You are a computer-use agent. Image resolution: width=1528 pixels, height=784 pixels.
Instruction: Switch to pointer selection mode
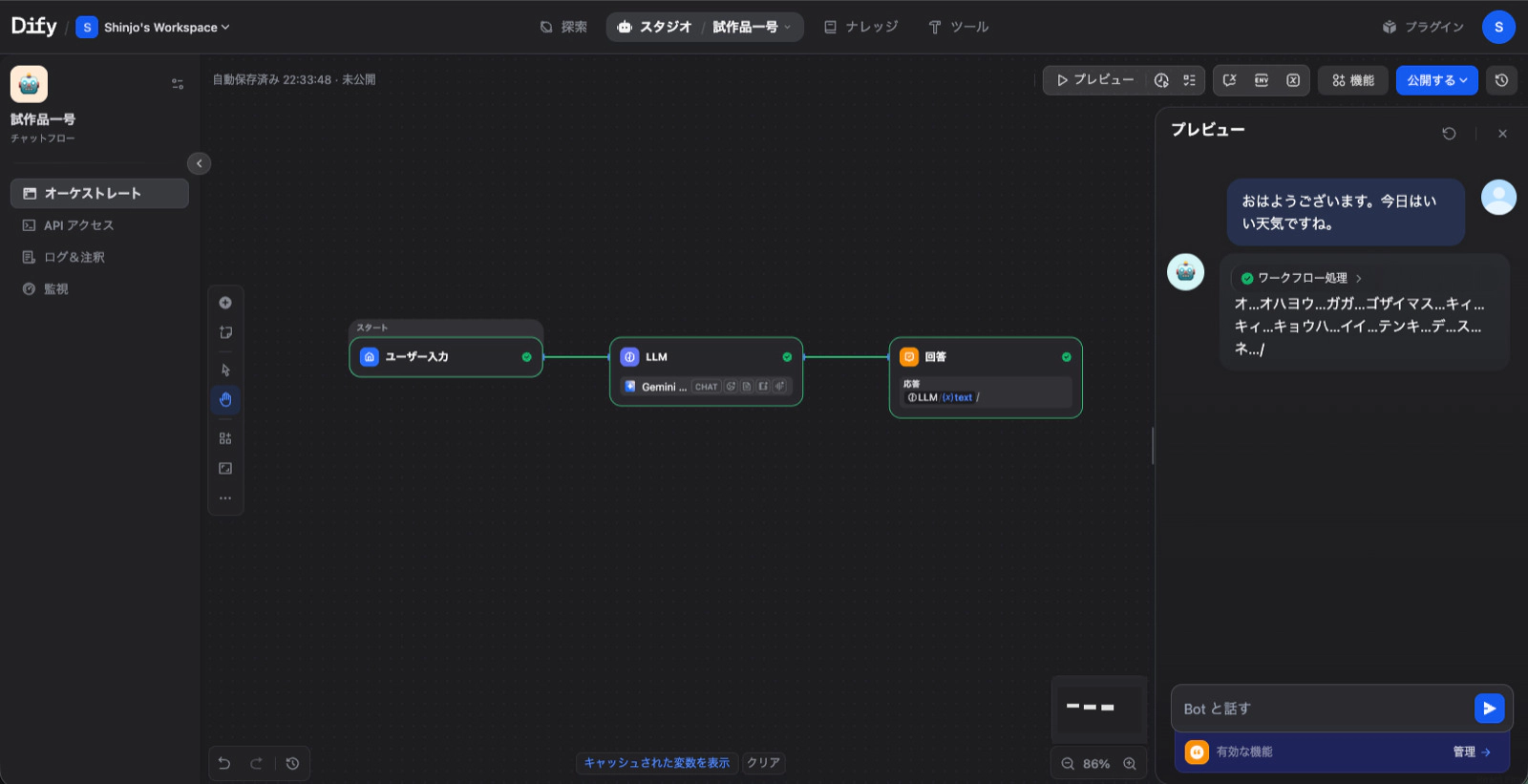[x=225, y=370]
